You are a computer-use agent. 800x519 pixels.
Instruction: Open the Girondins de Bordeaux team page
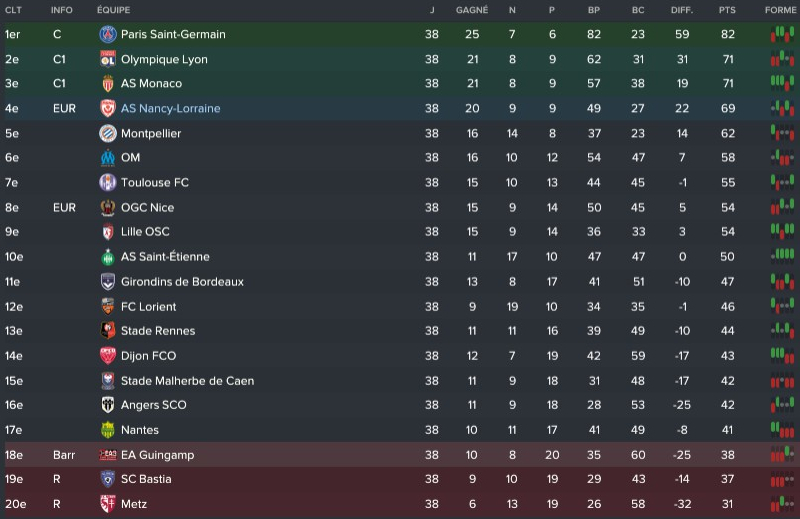pos(182,282)
